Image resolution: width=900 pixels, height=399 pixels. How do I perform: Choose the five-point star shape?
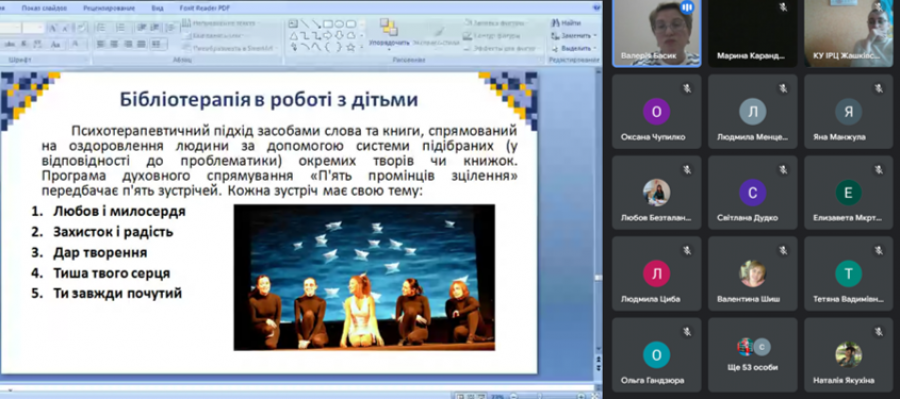(351, 48)
